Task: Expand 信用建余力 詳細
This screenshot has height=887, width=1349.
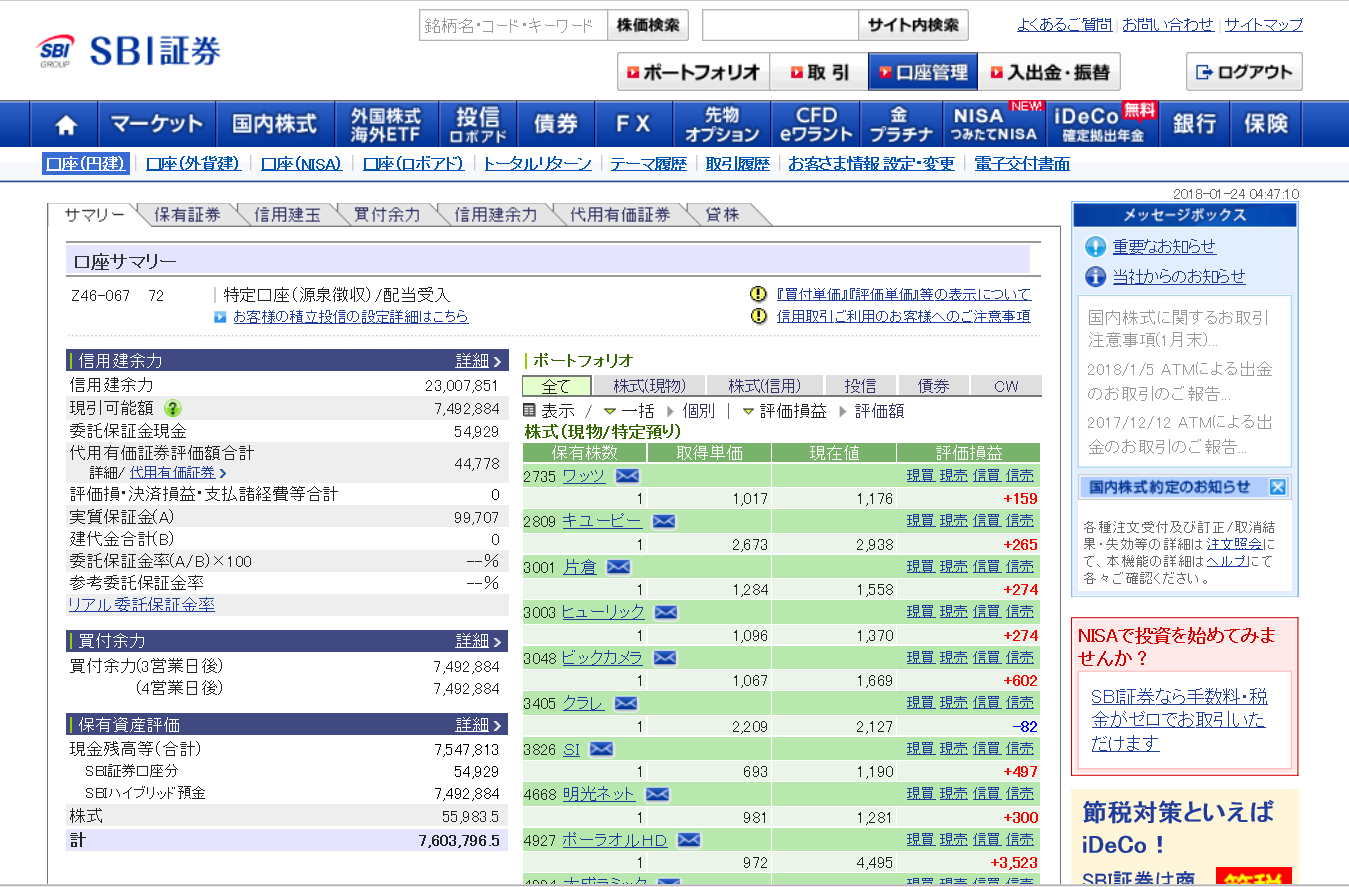Action: click(x=479, y=361)
